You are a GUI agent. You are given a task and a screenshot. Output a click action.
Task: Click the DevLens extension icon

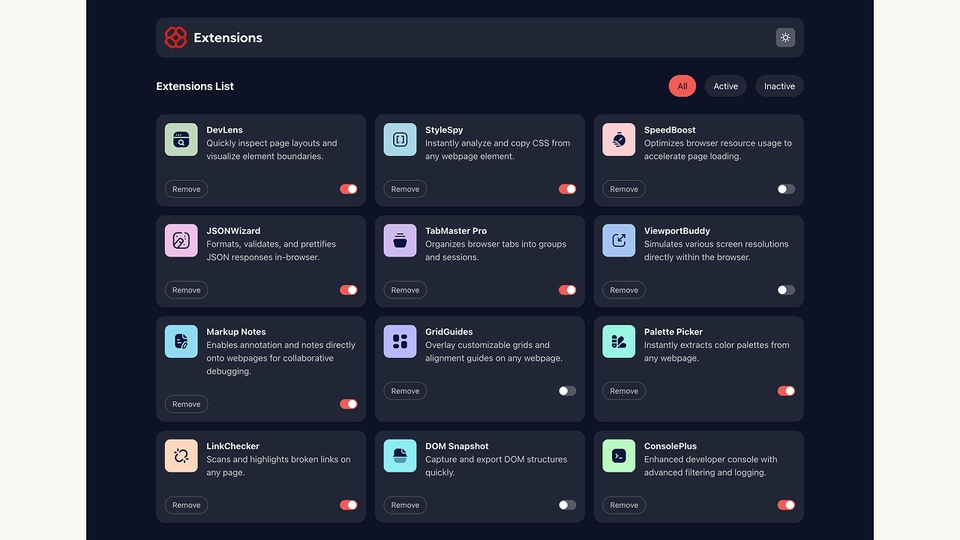click(x=181, y=140)
